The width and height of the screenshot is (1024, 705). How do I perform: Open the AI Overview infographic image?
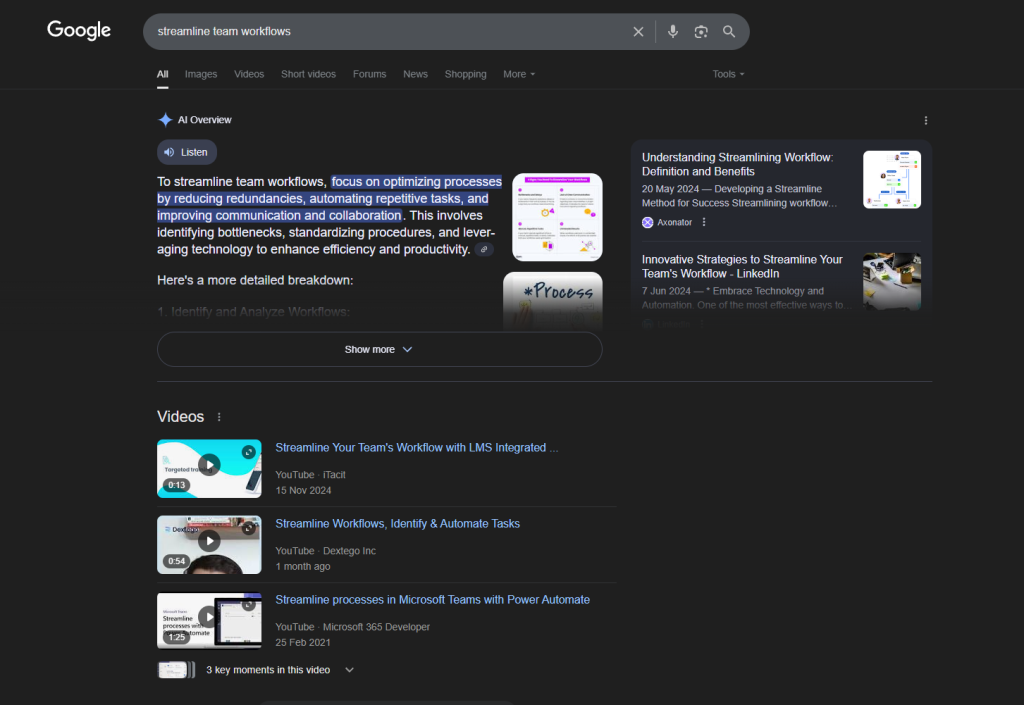557,217
